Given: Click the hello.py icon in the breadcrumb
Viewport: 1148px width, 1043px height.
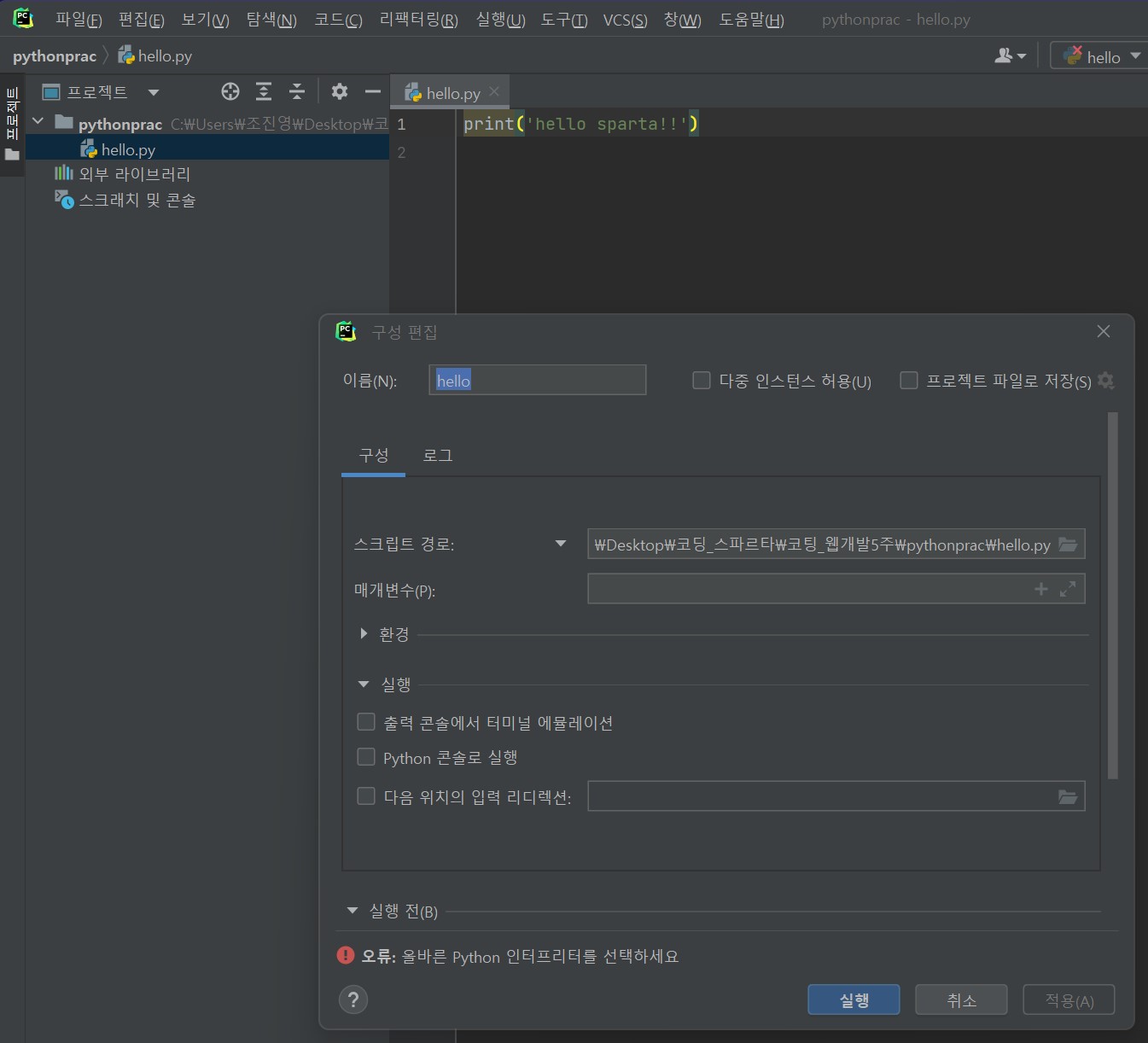Looking at the screenshot, I should pyautogui.click(x=126, y=55).
